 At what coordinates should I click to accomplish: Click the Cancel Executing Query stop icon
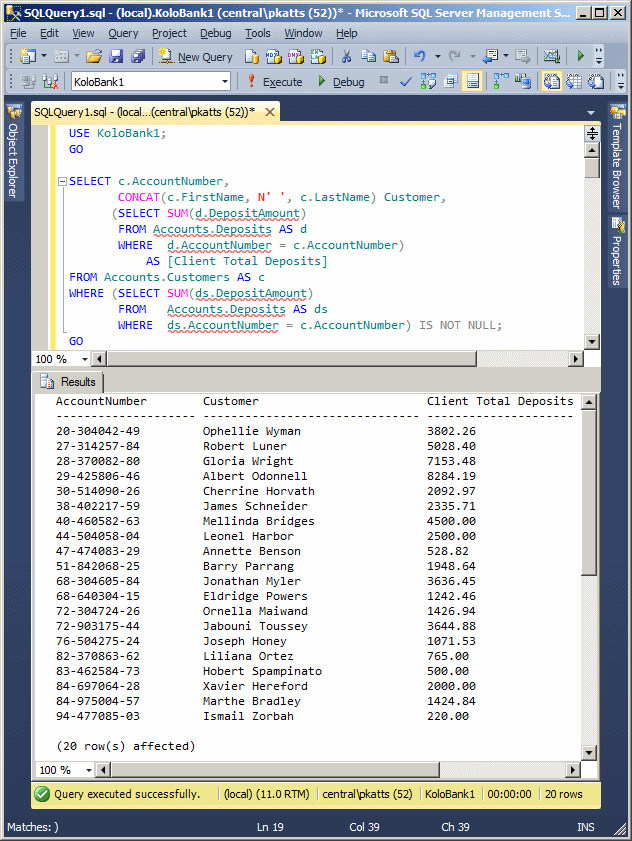coord(384,80)
